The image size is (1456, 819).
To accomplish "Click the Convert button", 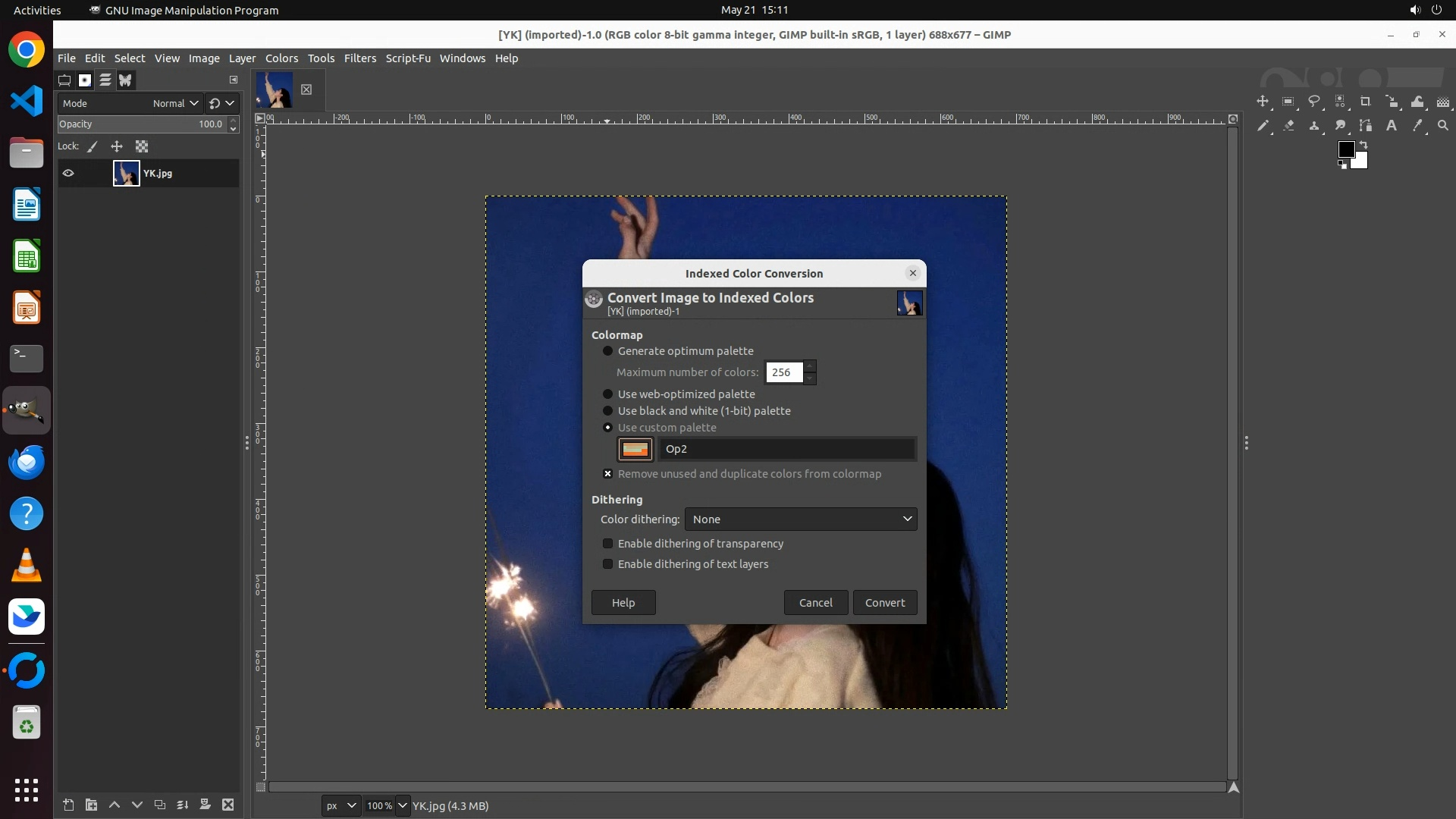I will [885, 603].
